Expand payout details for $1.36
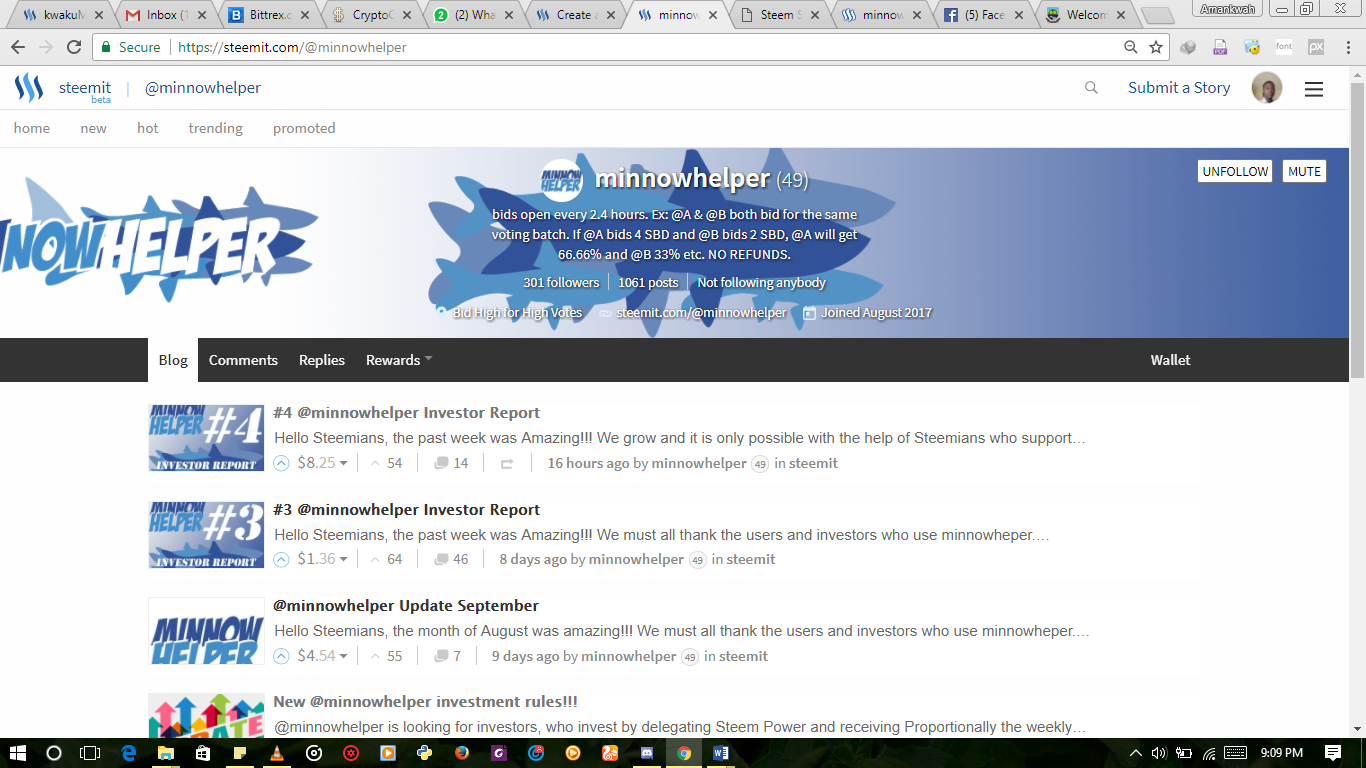 coord(323,559)
